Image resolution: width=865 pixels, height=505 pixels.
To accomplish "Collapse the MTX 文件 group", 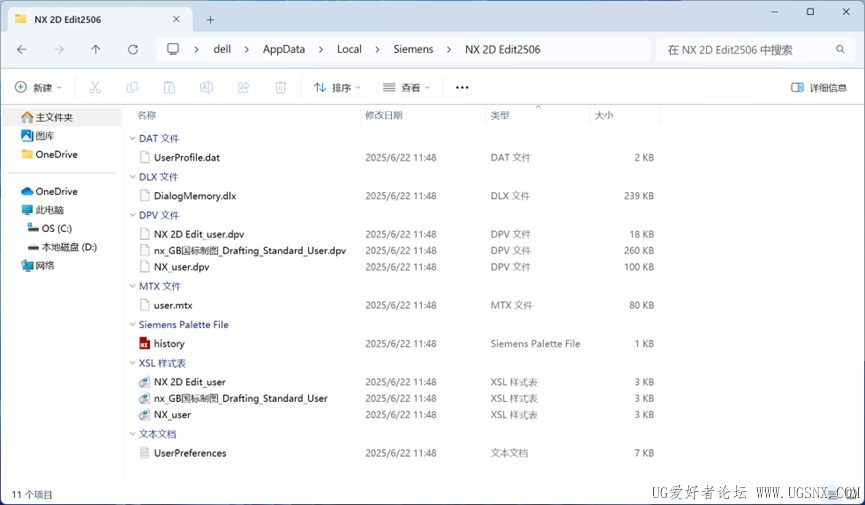I will point(132,286).
